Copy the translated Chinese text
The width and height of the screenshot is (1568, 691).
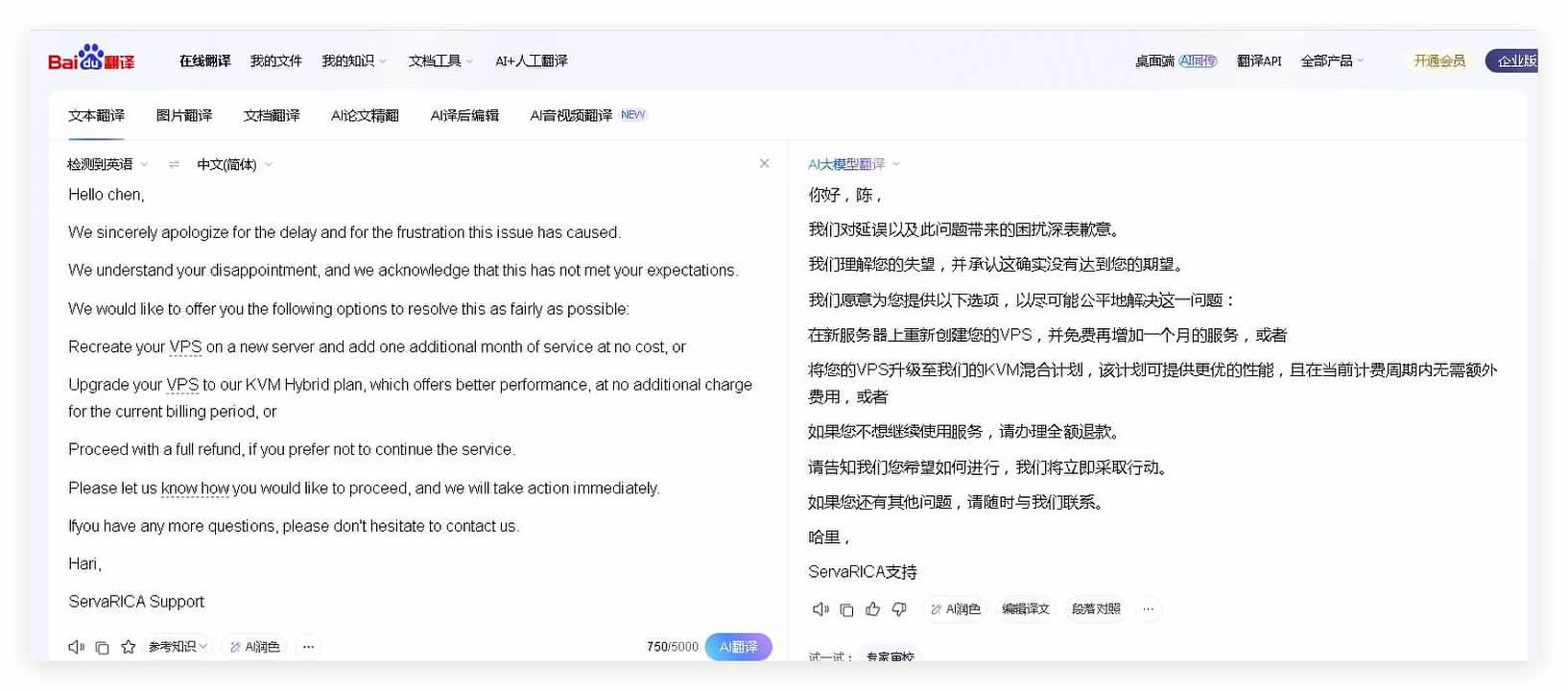tap(846, 609)
